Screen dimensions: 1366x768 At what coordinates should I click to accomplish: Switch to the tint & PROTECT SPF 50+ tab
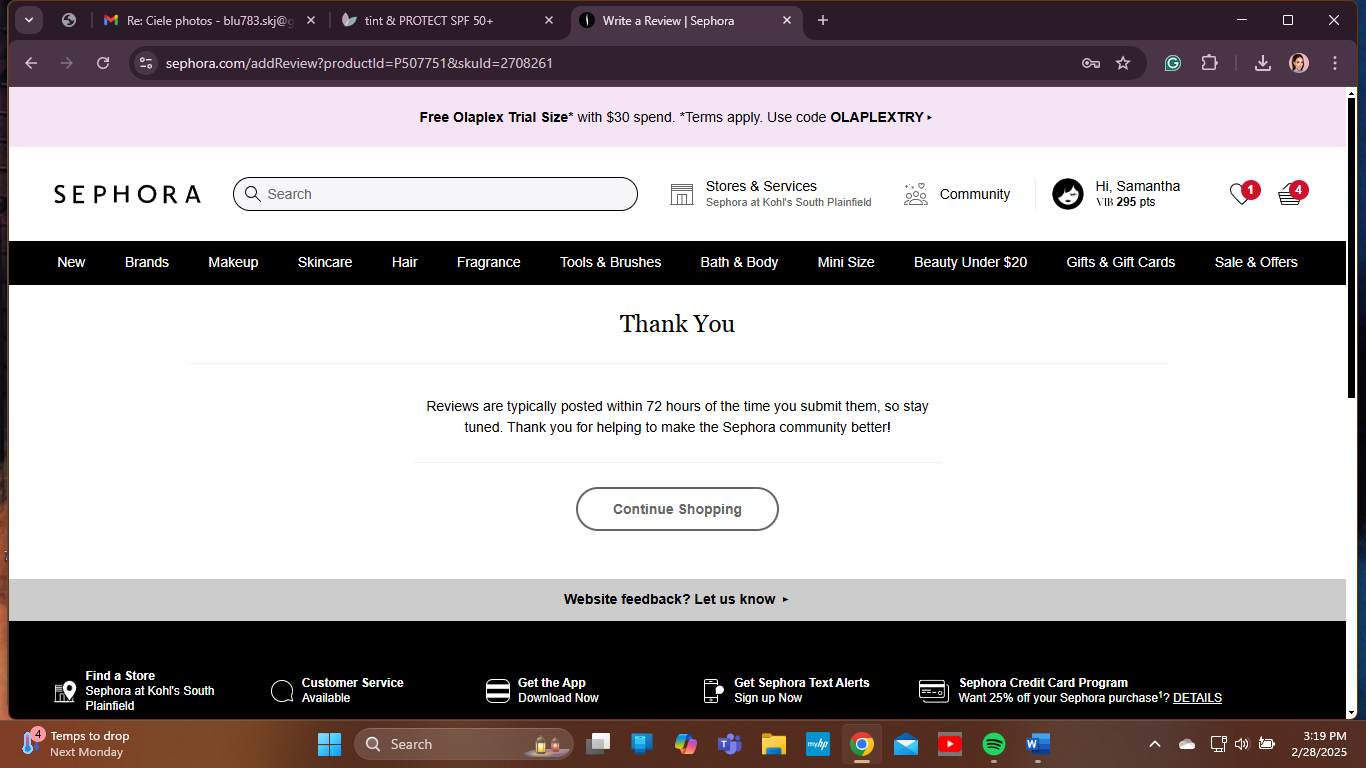click(448, 20)
